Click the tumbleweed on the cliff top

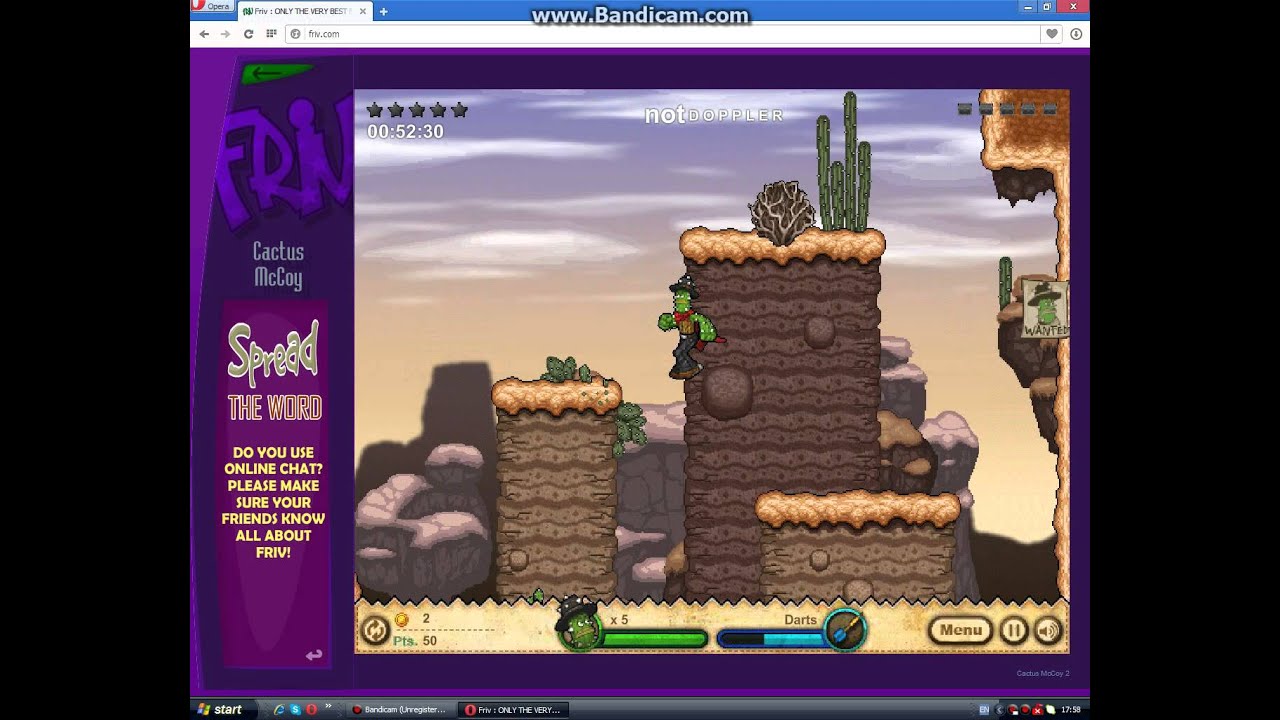[x=781, y=212]
